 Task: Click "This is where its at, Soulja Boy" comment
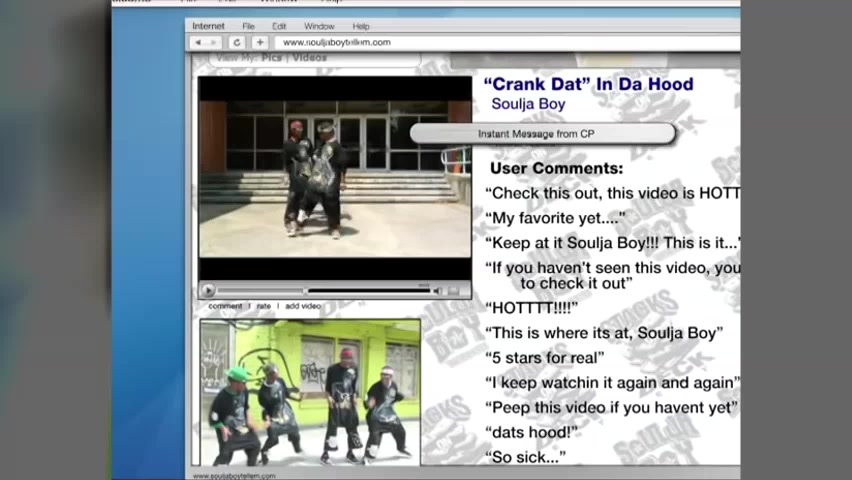pyautogui.click(x=604, y=333)
